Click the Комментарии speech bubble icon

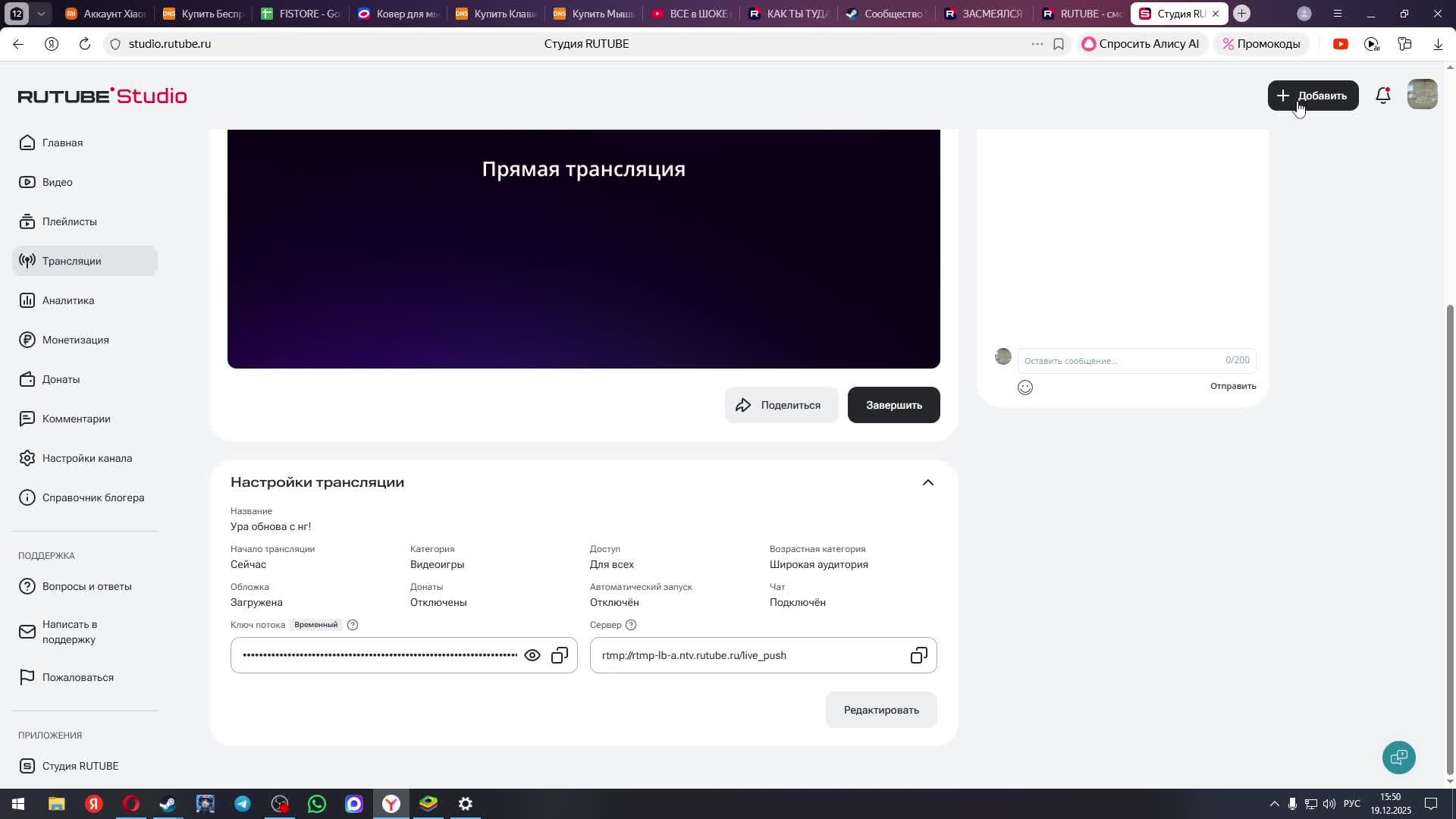point(27,419)
